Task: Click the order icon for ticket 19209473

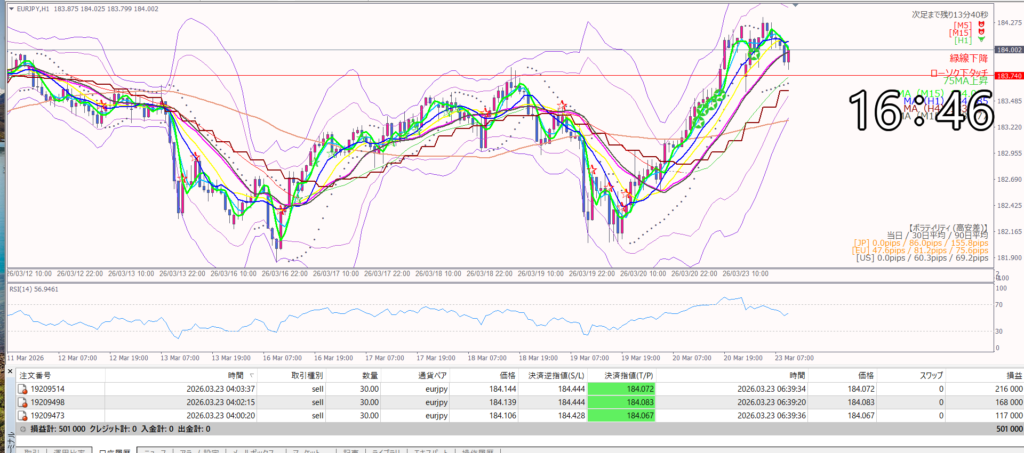Action: (24, 414)
